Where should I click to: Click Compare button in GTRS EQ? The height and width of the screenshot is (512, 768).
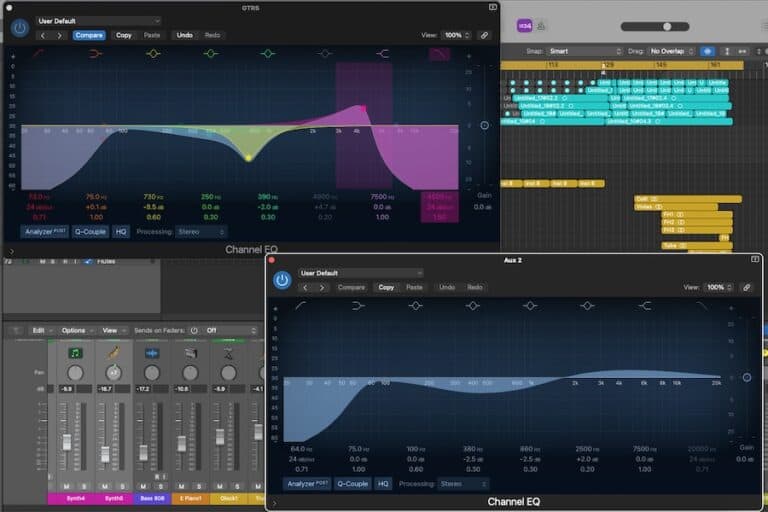tap(89, 35)
